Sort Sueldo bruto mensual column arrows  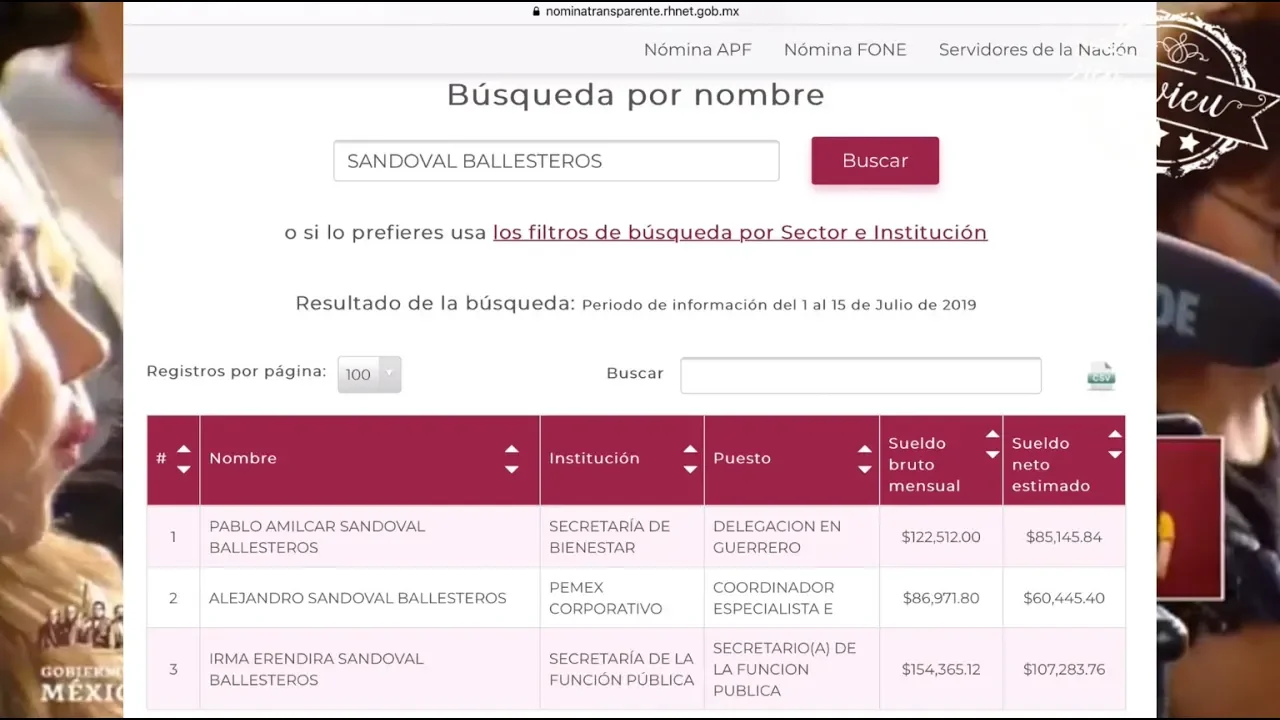[992, 444]
